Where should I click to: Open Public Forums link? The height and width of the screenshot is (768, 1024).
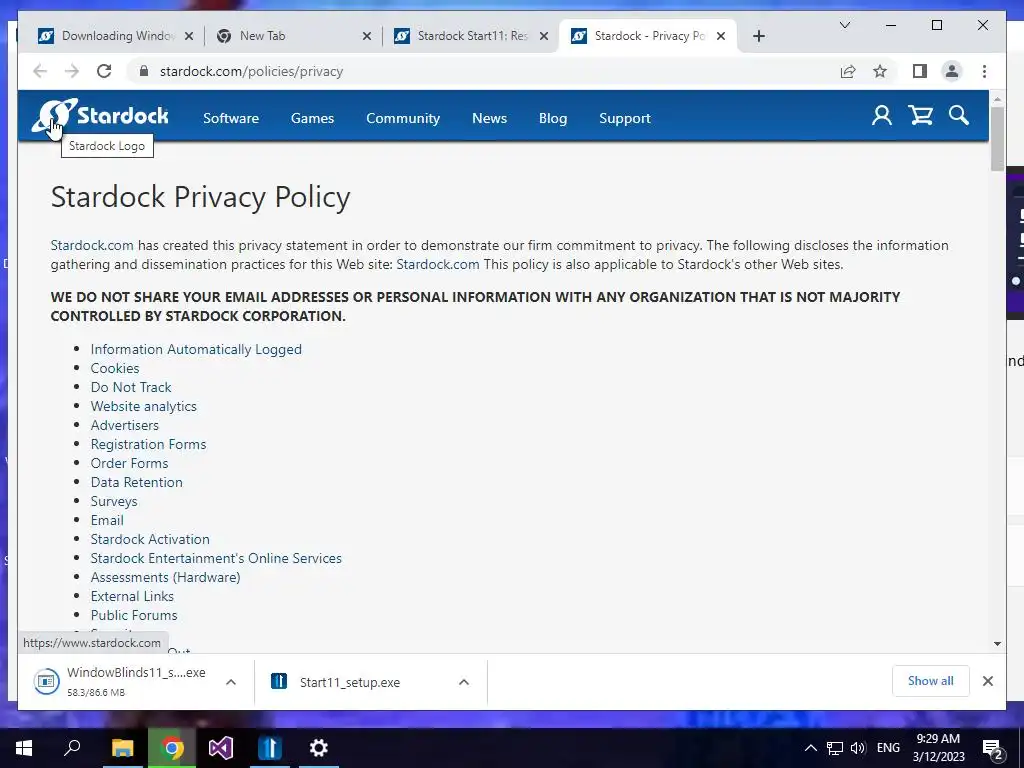click(x=134, y=615)
